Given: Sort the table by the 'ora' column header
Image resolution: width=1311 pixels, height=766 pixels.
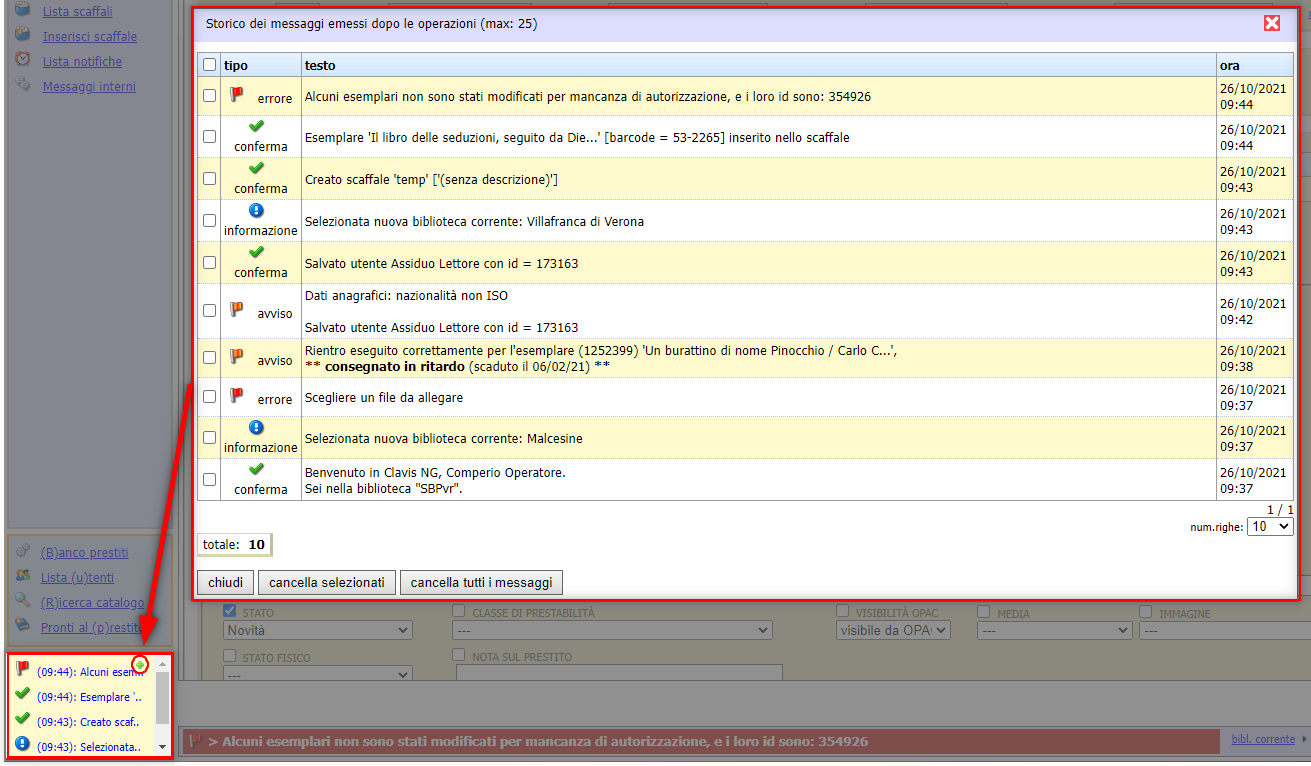Looking at the screenshot, I should 1229,65.
